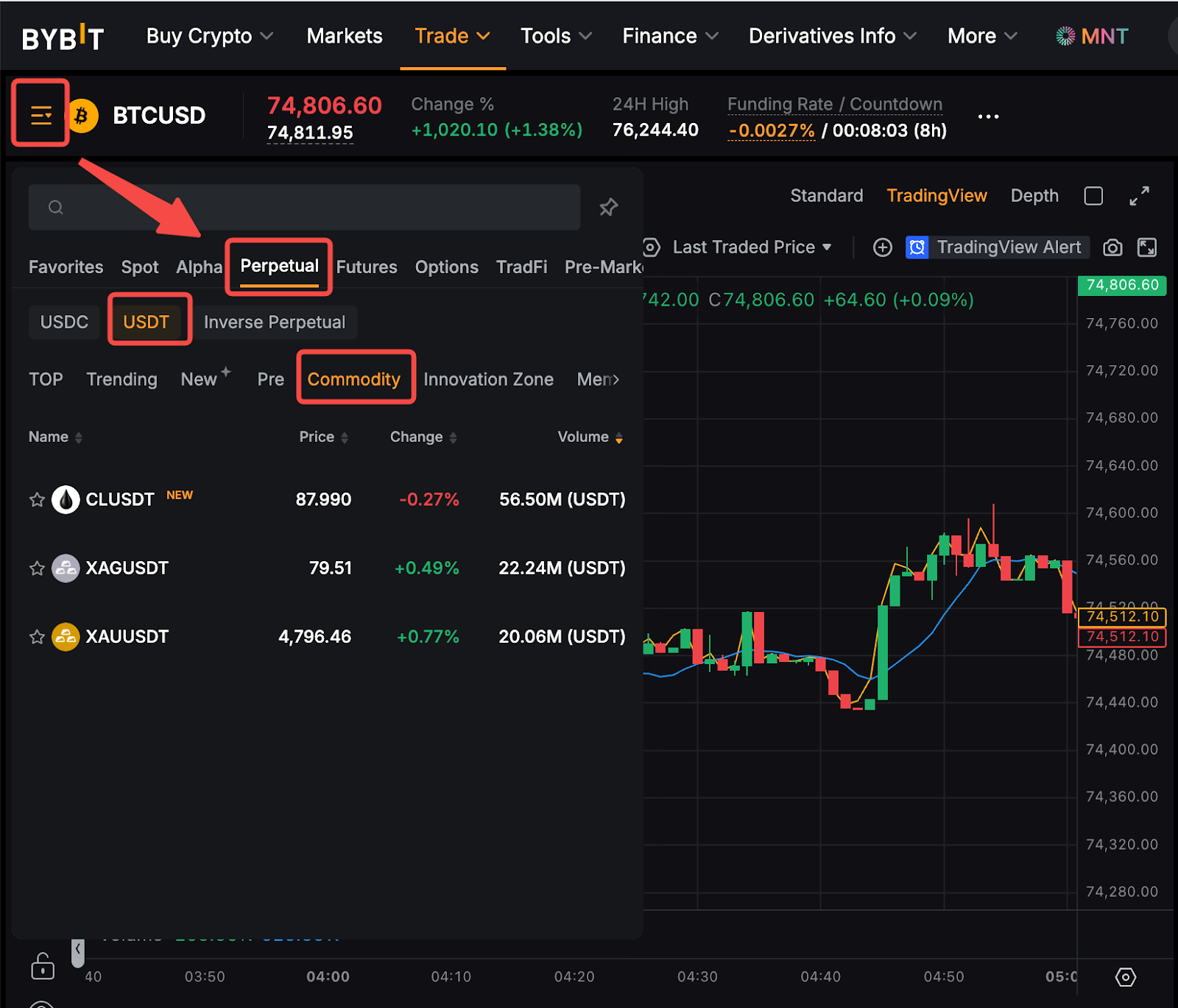Click the add indicator plus icon
The image size is (1178, 1008).
[x=882, y=247]
